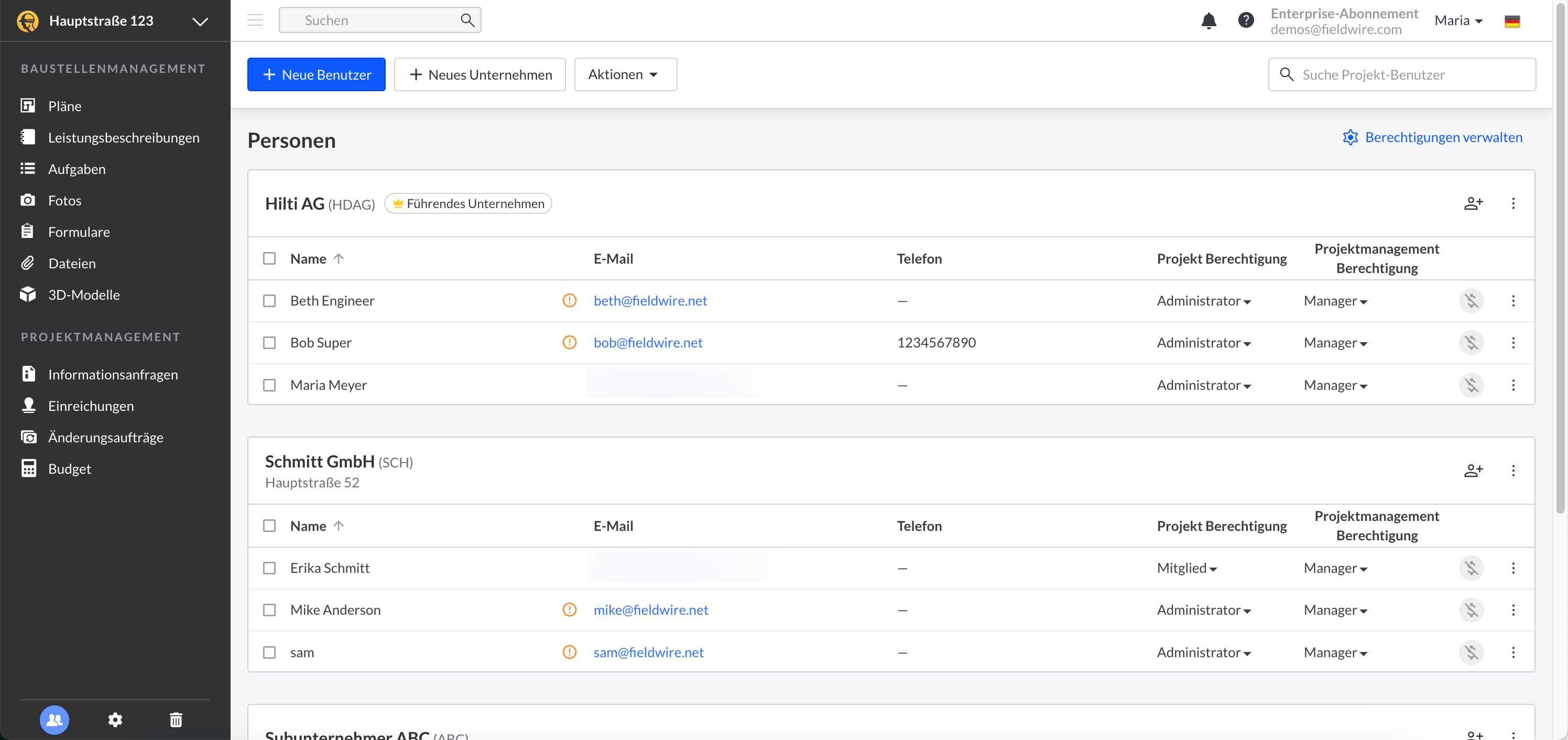Open three-dot menu for Schmitt GmbH
Screen dimensions: 1568x740
click(1513, 471)
